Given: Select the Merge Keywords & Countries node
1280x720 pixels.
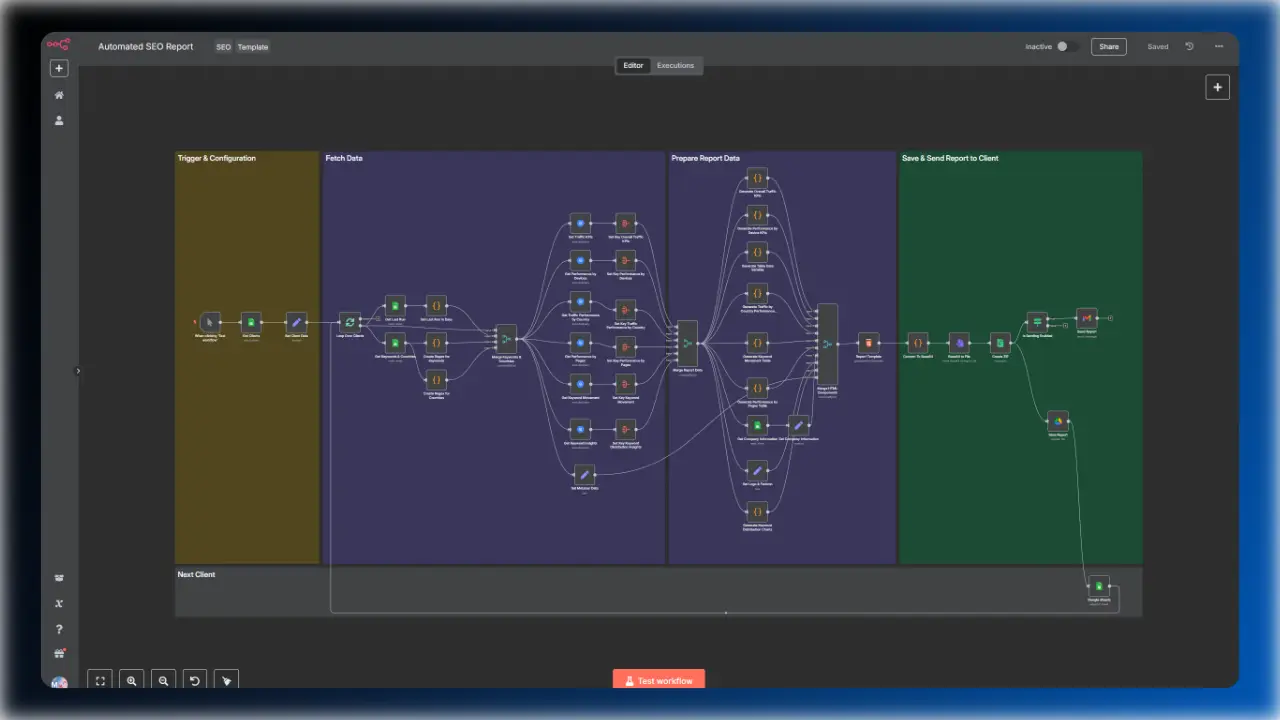Looking at the screenshot, I should click(x=506, y=338).
